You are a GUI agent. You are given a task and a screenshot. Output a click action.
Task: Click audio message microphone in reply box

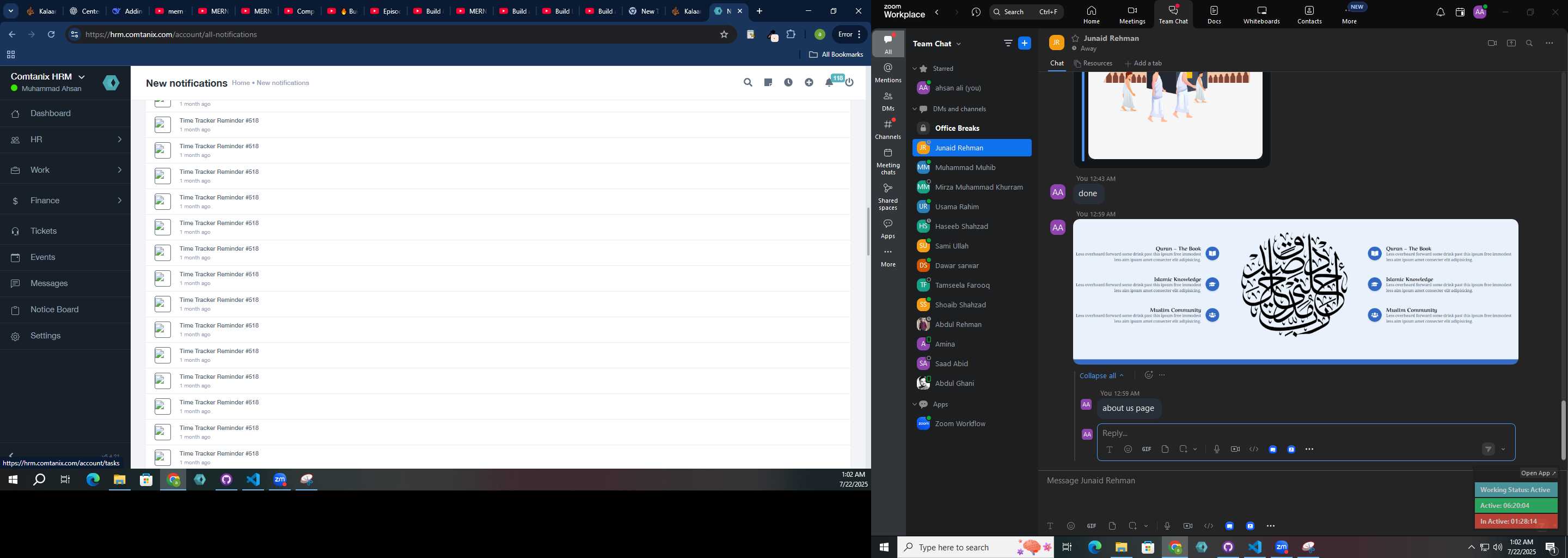tap(1216, 450)
